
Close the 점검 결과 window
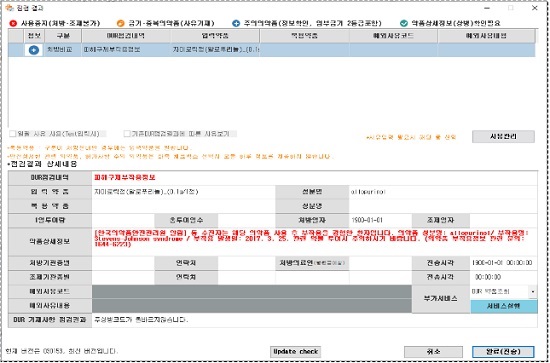535,8
